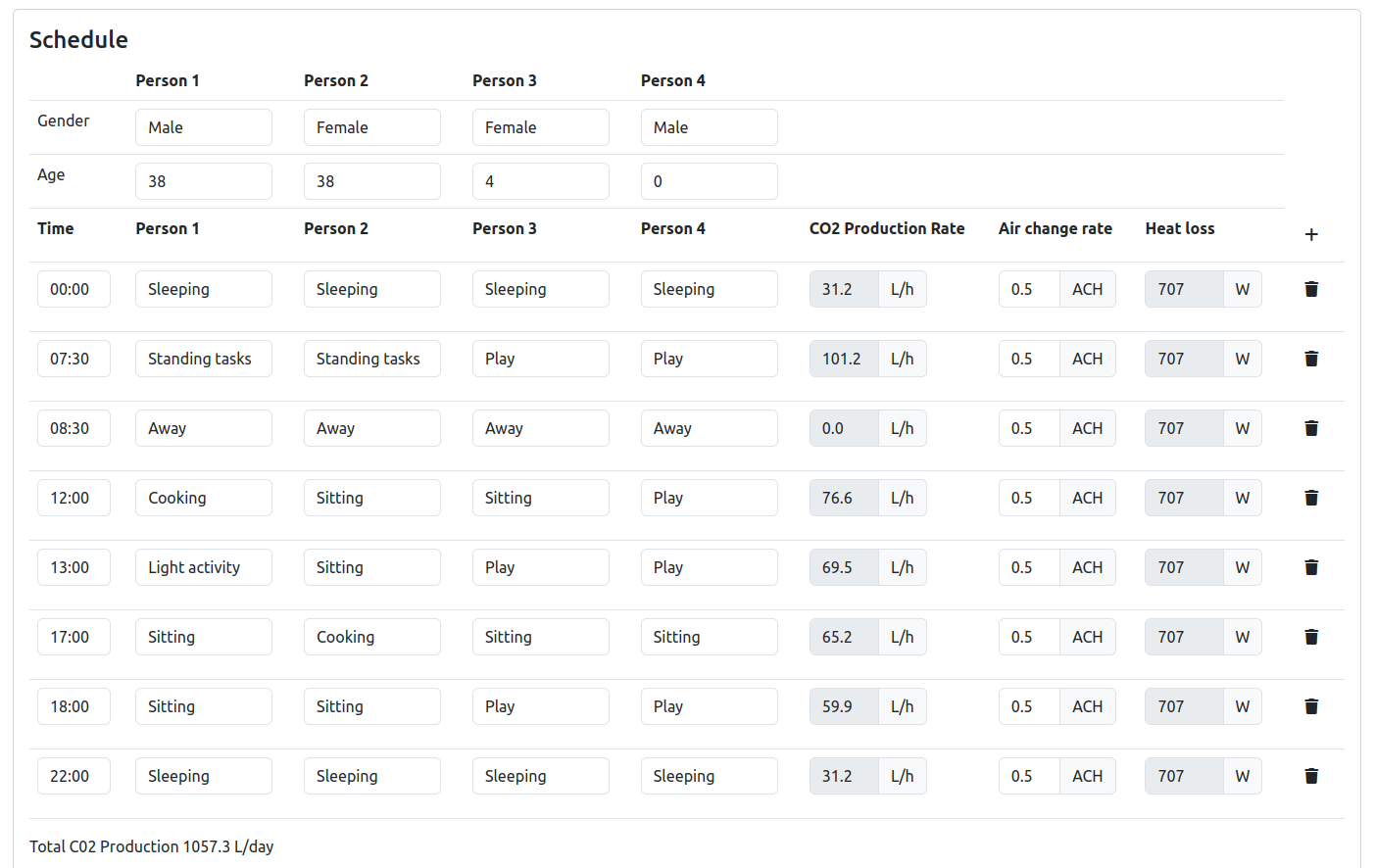Viewport: 1375px width, 868px height.
Task: Edit Person 2 age field
Action: (x=372, y=181)
